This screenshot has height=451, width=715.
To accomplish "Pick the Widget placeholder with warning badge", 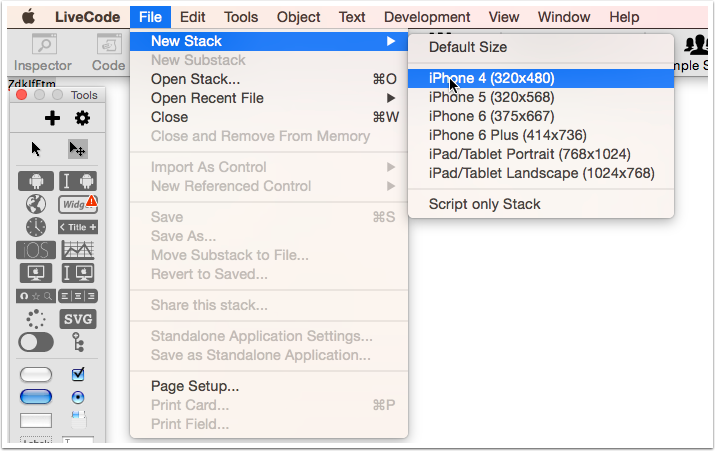I will [x=78, y=204].
